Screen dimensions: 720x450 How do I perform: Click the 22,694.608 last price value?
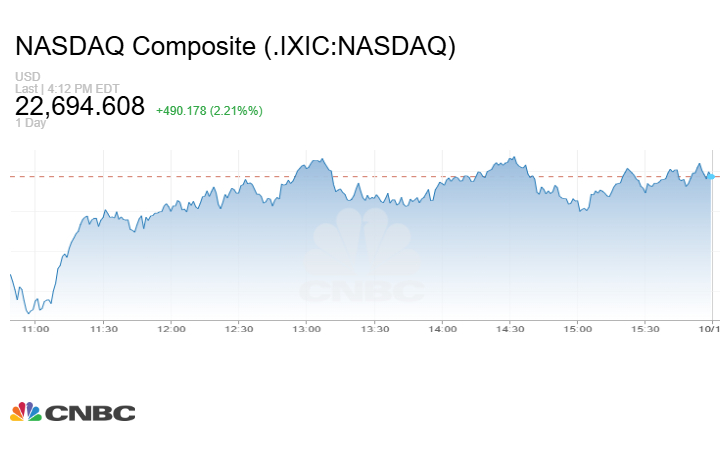(x=80, y=106)
